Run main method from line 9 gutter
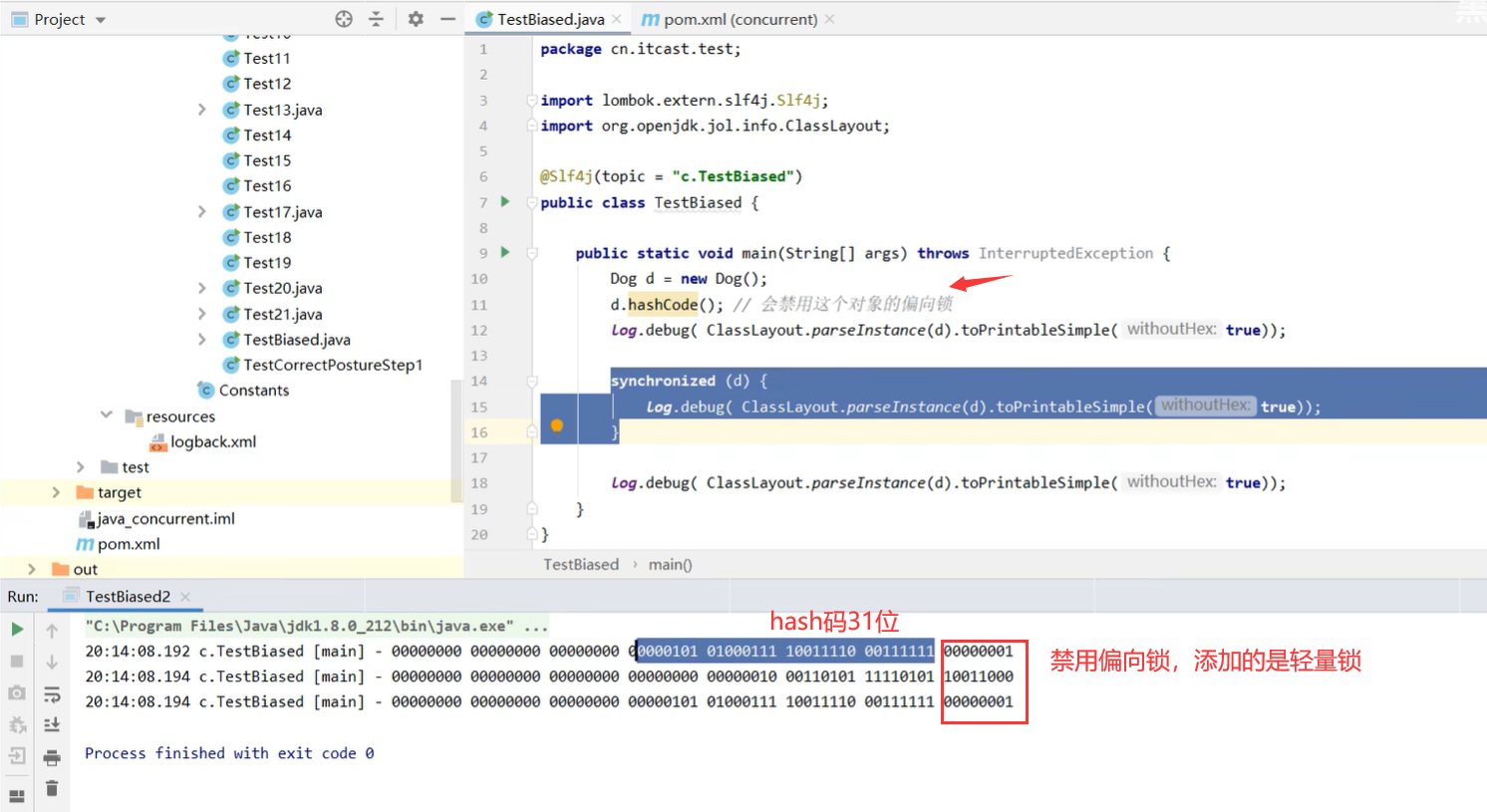 pyautogui.click(x=505, y=252)
